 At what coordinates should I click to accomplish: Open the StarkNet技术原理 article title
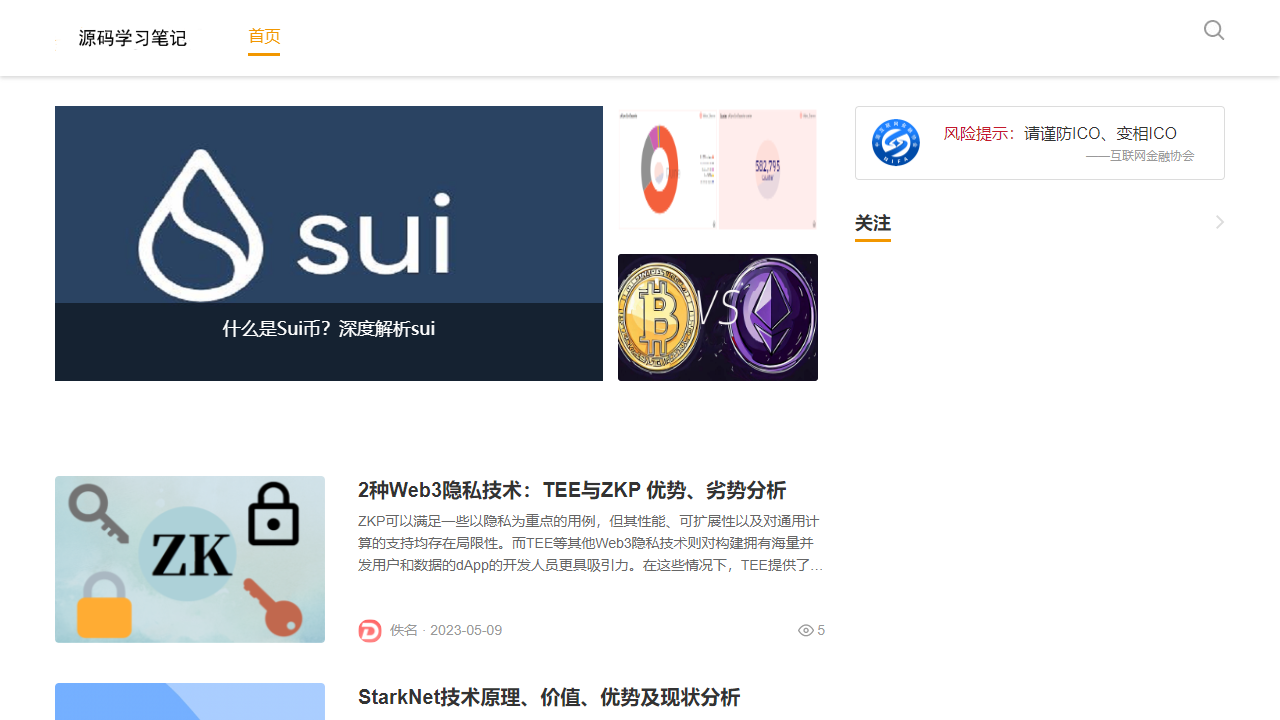tap(549, 697)
